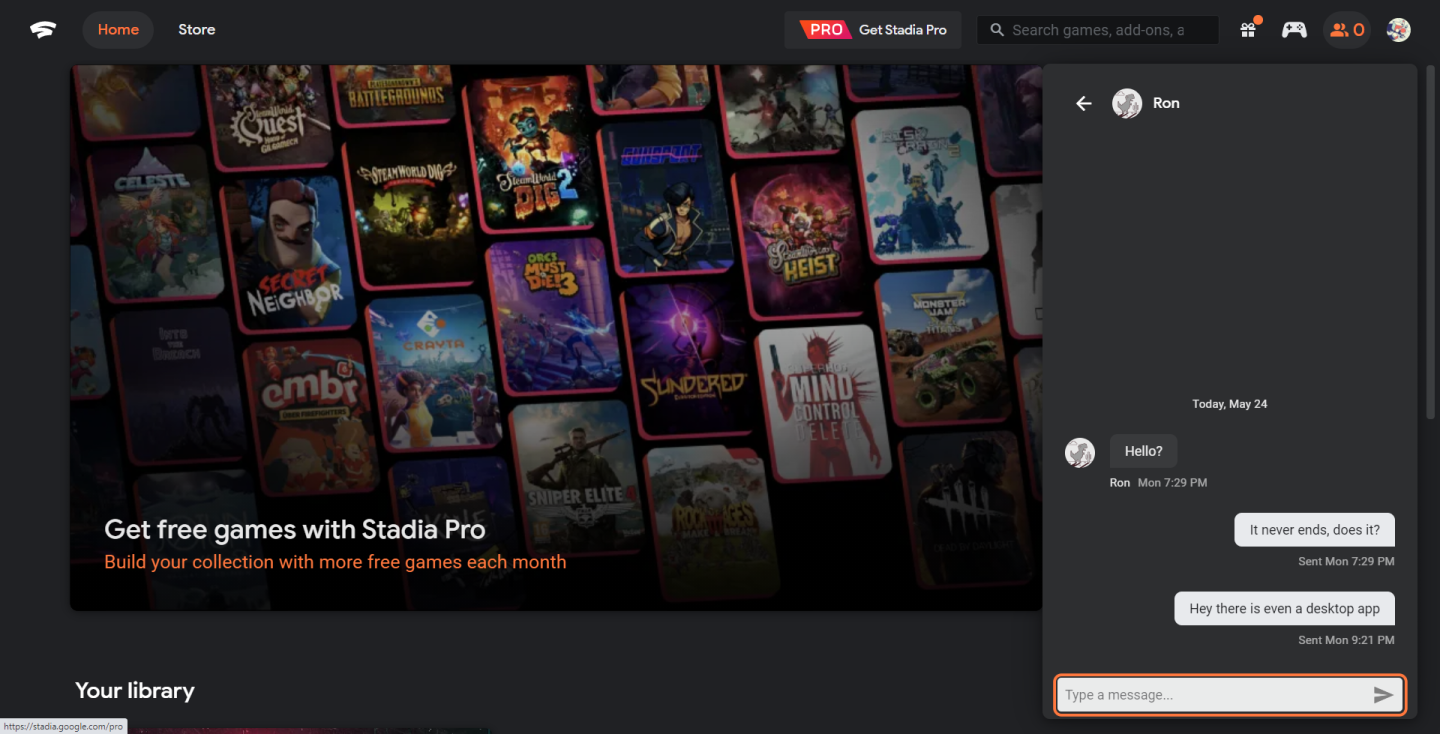Open the friends list icon
The height and width of the screenshot is (734, 1440).
tap(1347, 30)
